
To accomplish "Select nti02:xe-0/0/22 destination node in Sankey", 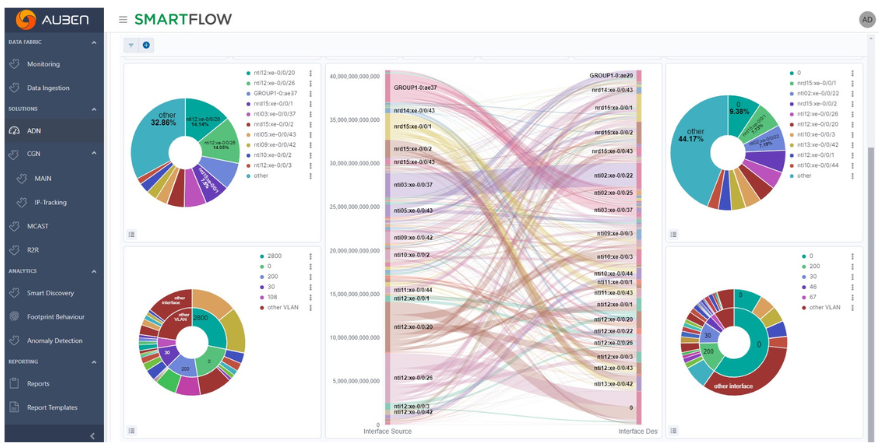I will tap(639, 176).
